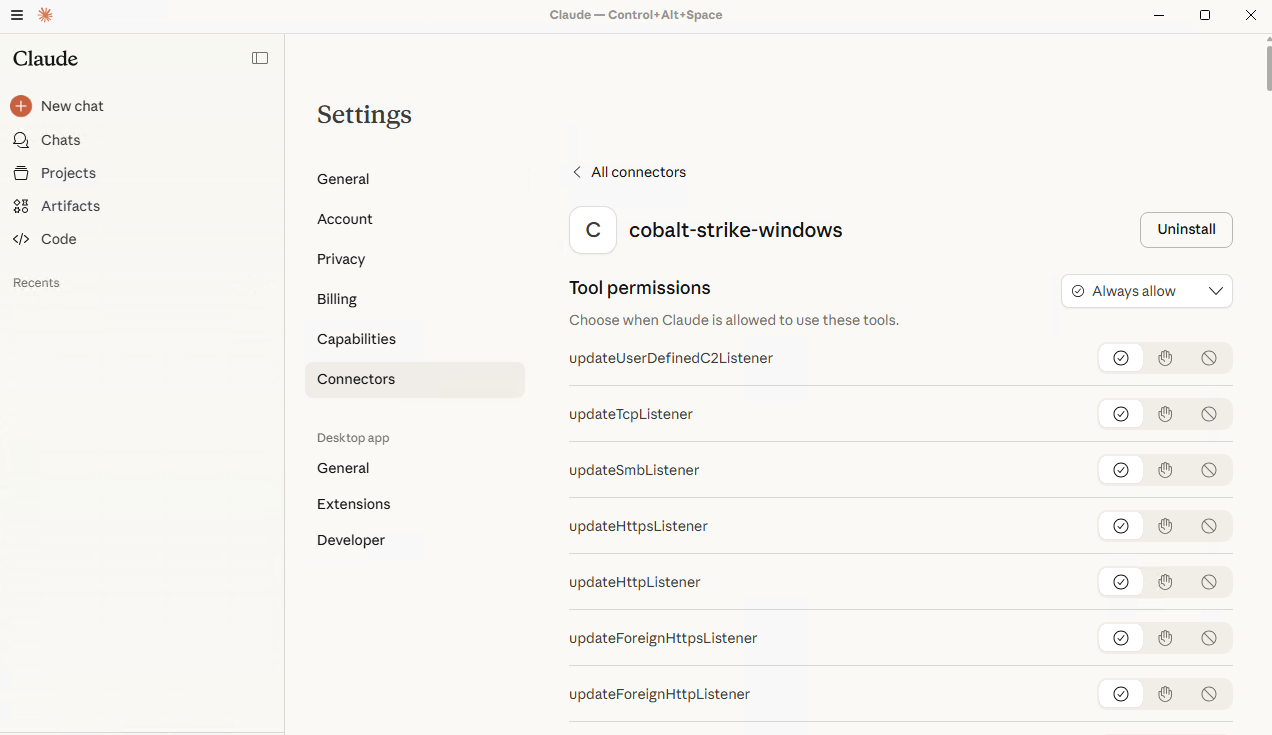
Task: Set updateHttpsListener to always allow
Action: click(1121, 526)
